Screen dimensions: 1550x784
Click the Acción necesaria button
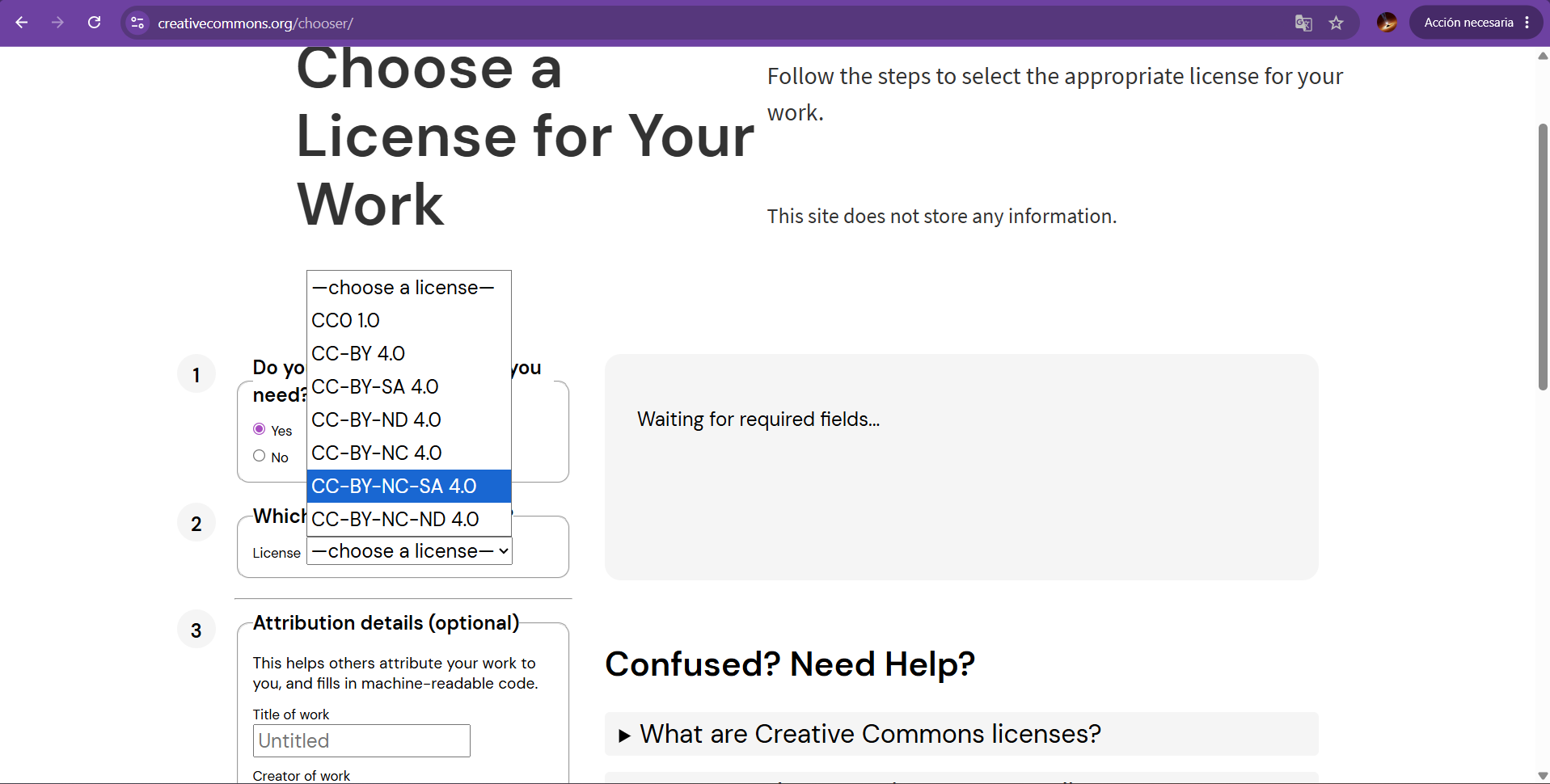coord(1468,23)
